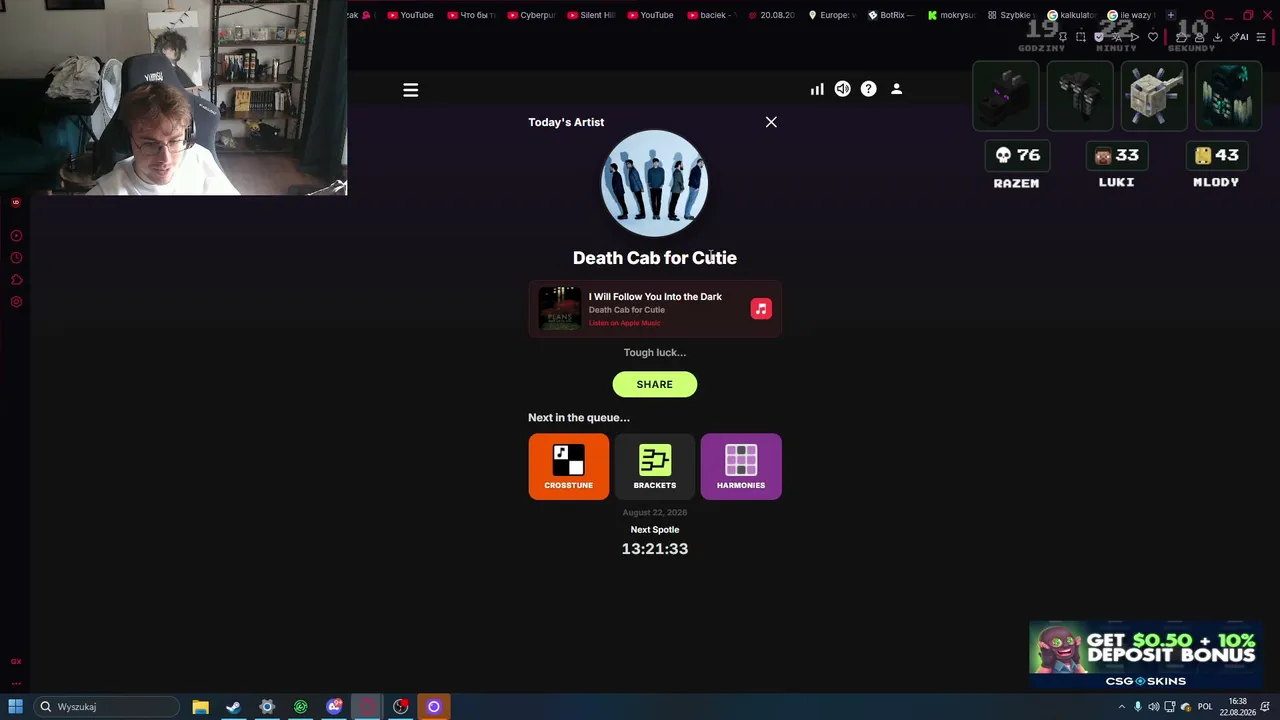Open the red Opera GX taskbar icon
This screenshot has width=1280, height=720.
tap(367, 706)
